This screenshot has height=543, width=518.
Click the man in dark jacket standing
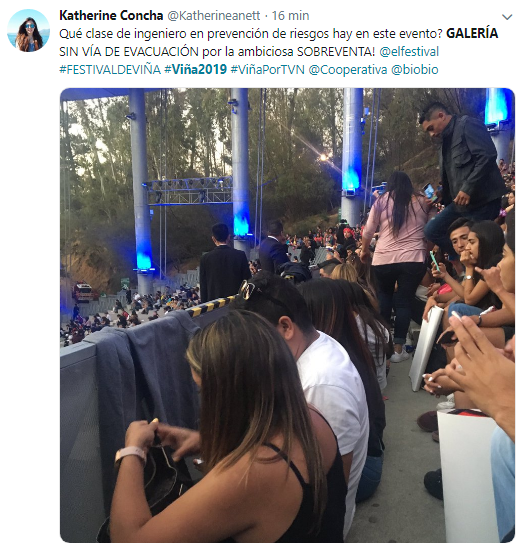point(463,175)
